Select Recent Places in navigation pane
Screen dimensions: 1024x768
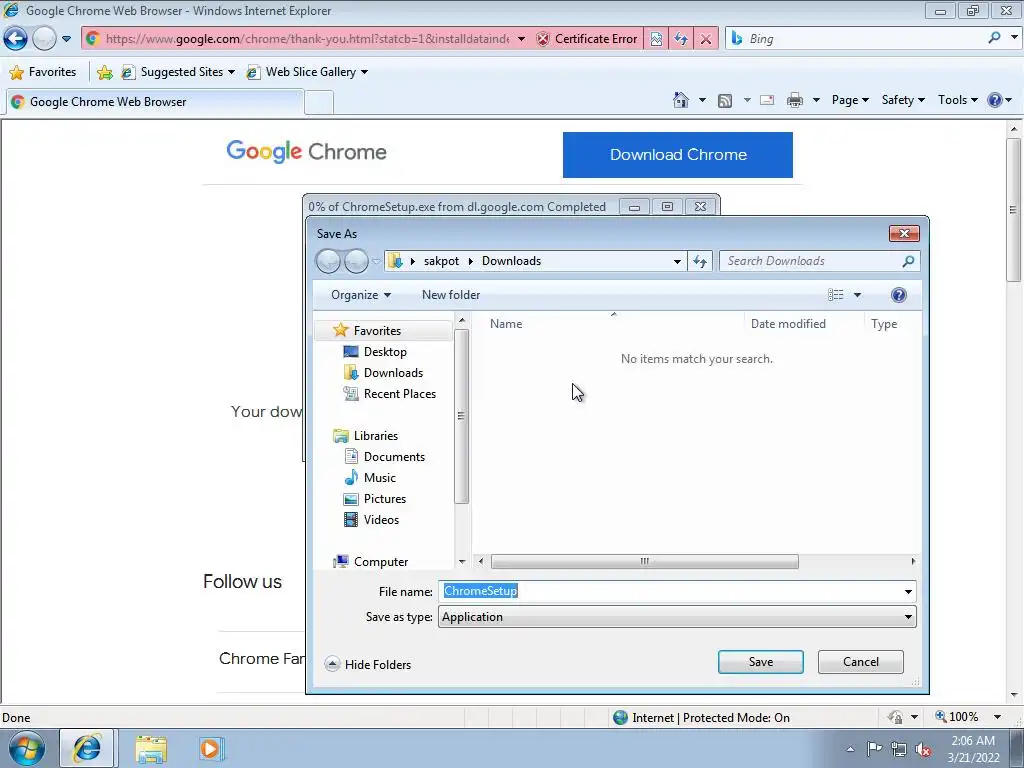[399, 394]
